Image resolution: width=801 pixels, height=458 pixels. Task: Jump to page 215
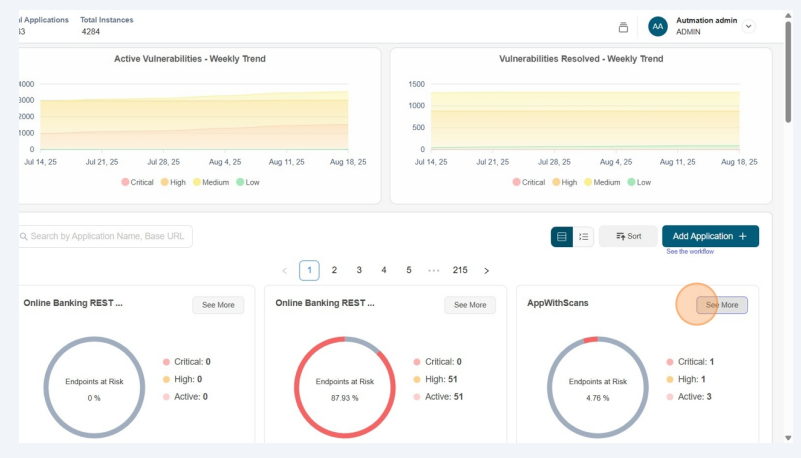[x=460, y=271]
